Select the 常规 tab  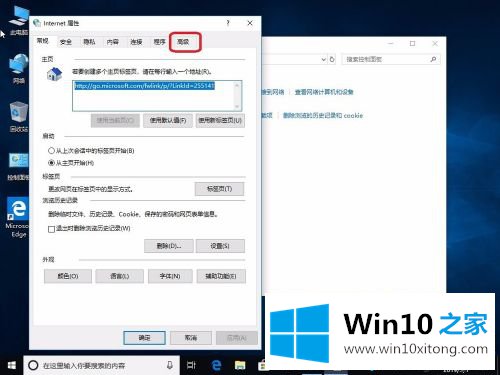click(x=43, y=41)
